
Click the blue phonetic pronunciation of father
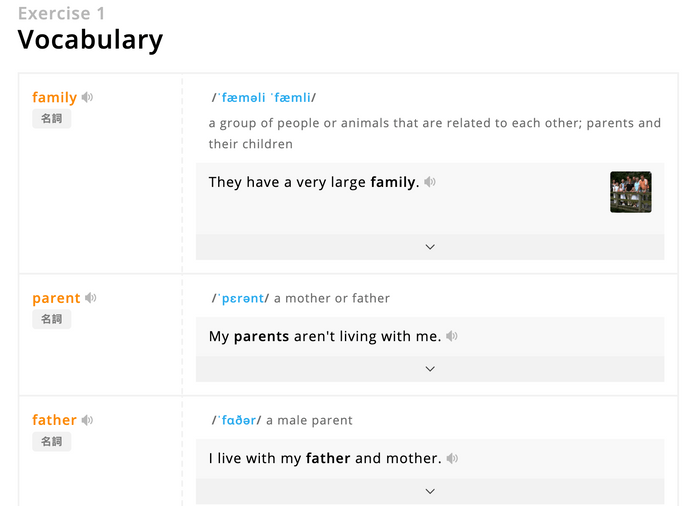[237, 420]
